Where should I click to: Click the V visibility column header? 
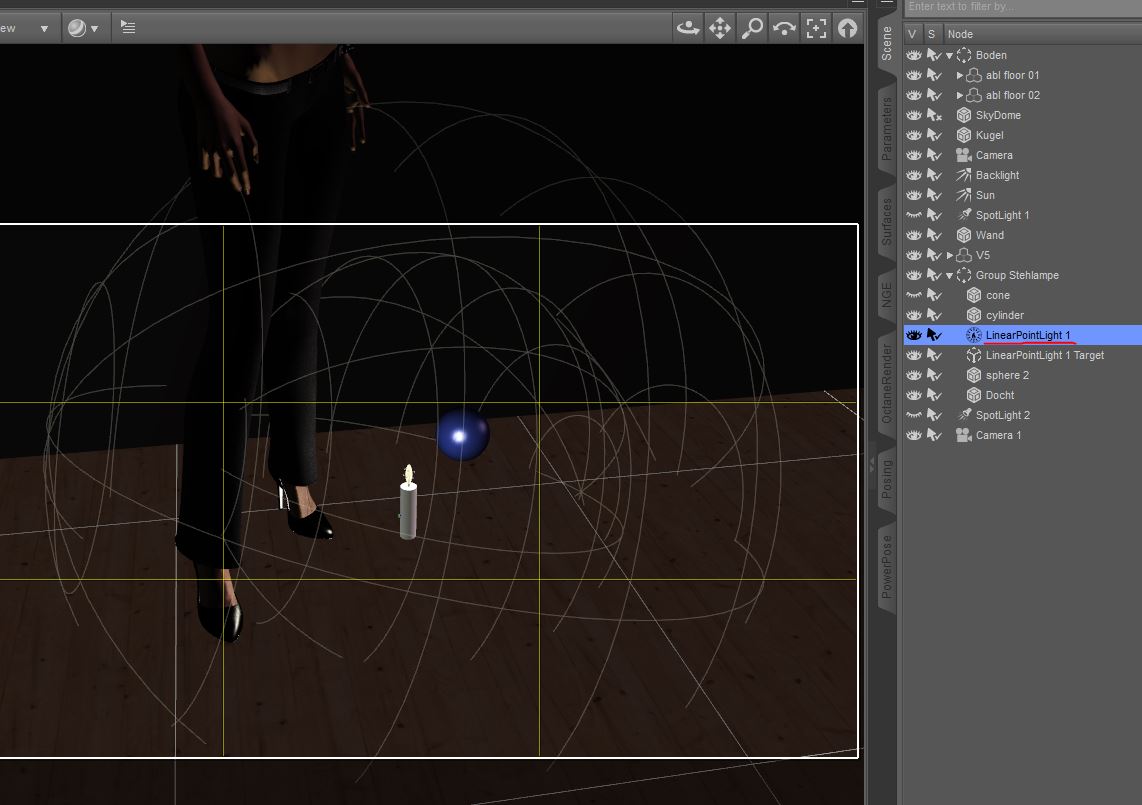pyautogui.click(x=912, y=34)
